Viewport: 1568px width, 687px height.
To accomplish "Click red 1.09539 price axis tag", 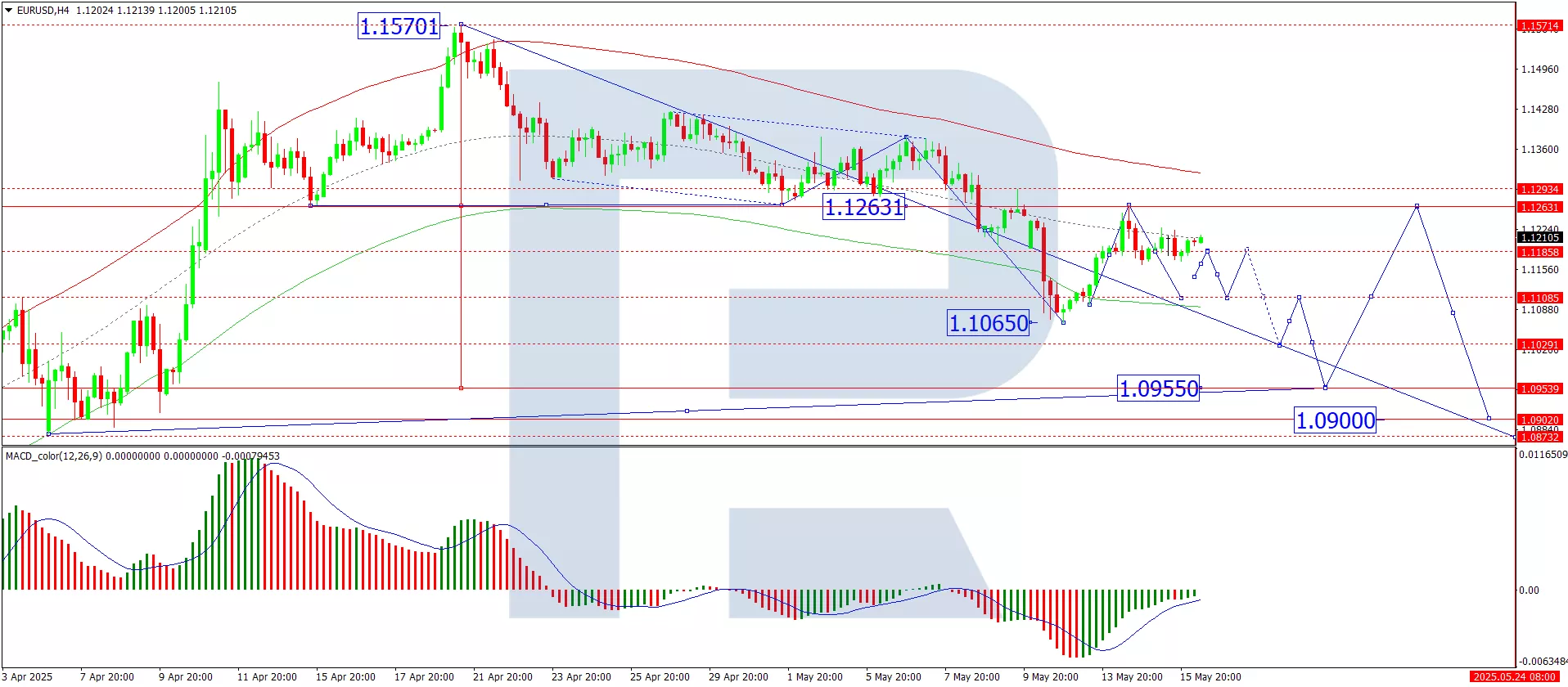I will coord(1539,388).
